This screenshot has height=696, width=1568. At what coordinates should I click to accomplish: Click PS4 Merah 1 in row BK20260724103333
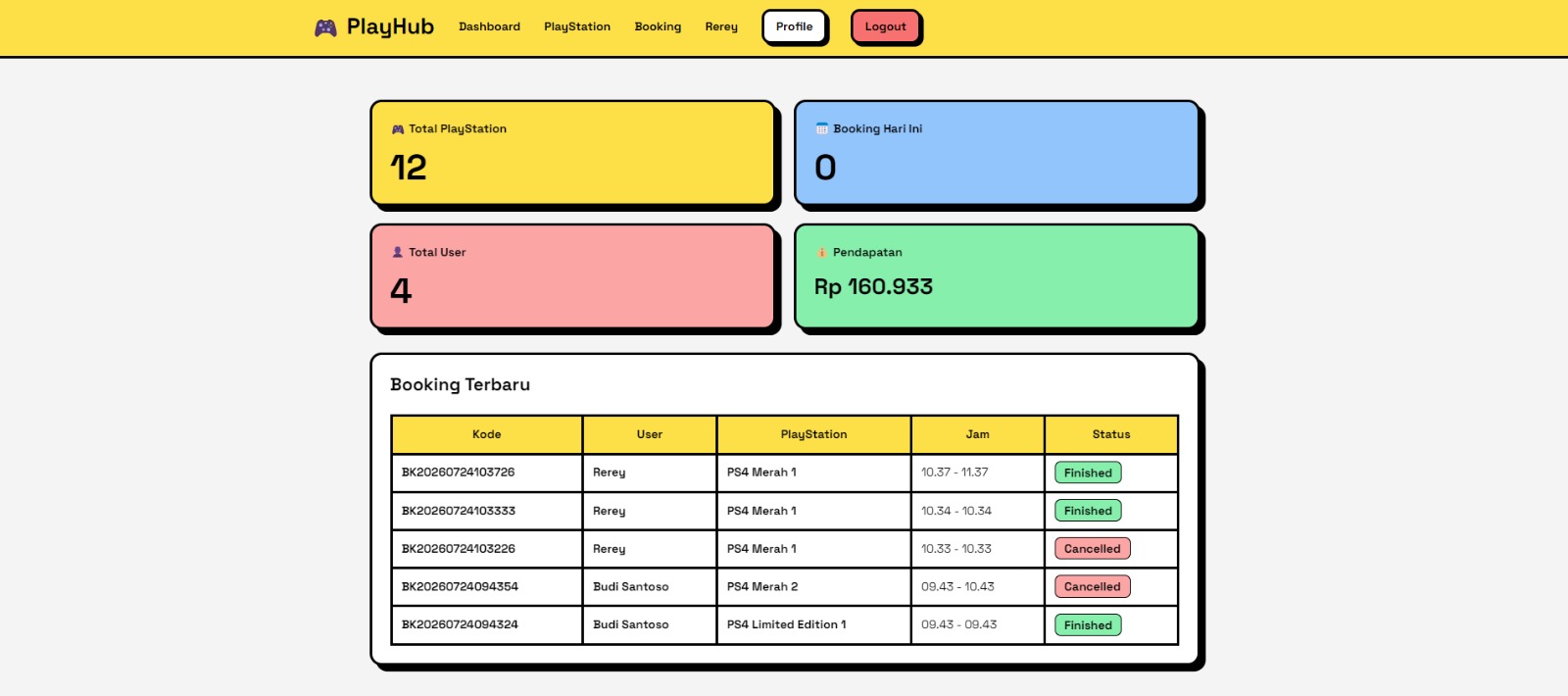tap(761, 511)
